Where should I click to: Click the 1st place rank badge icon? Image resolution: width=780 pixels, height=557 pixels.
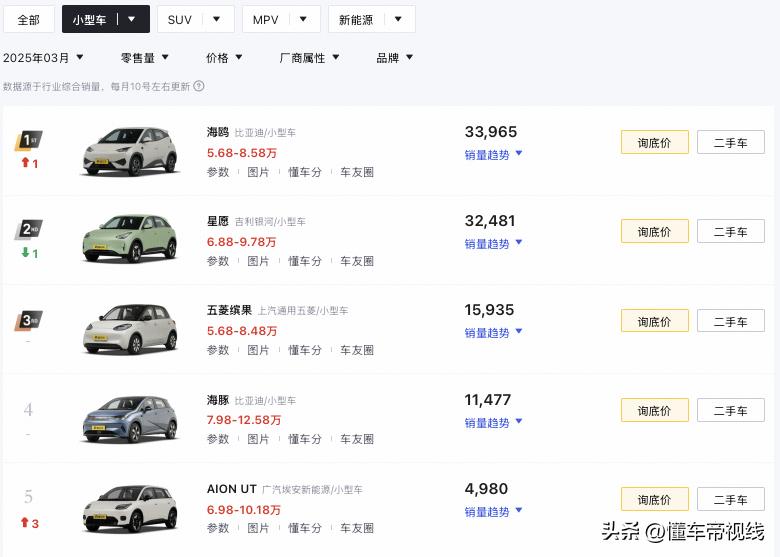point(28,141)
